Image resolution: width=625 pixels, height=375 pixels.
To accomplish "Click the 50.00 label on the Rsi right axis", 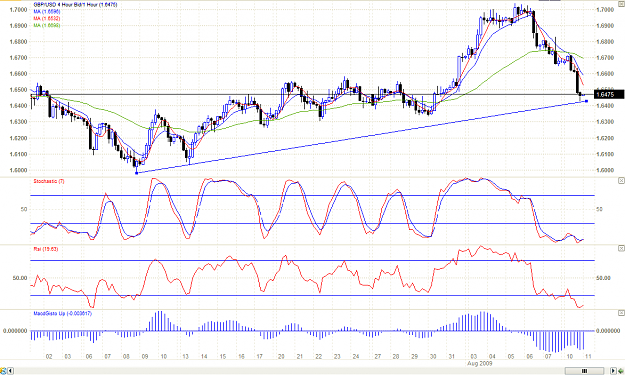I will coord(603,278).
